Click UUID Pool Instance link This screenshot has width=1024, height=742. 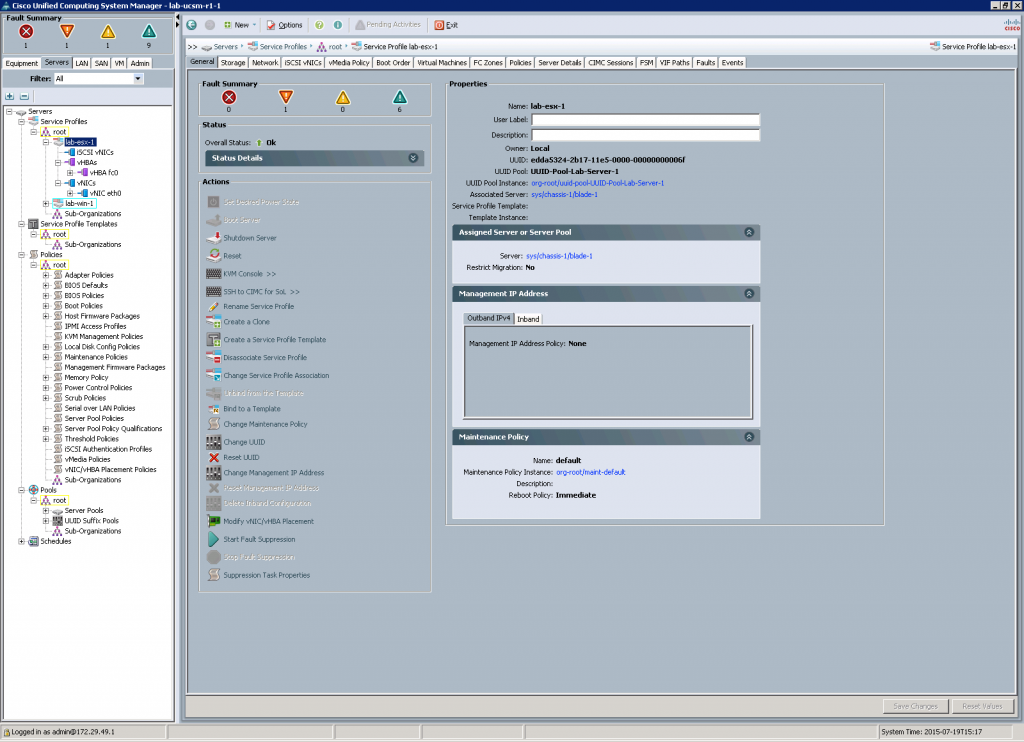click(x=598, y=184)
